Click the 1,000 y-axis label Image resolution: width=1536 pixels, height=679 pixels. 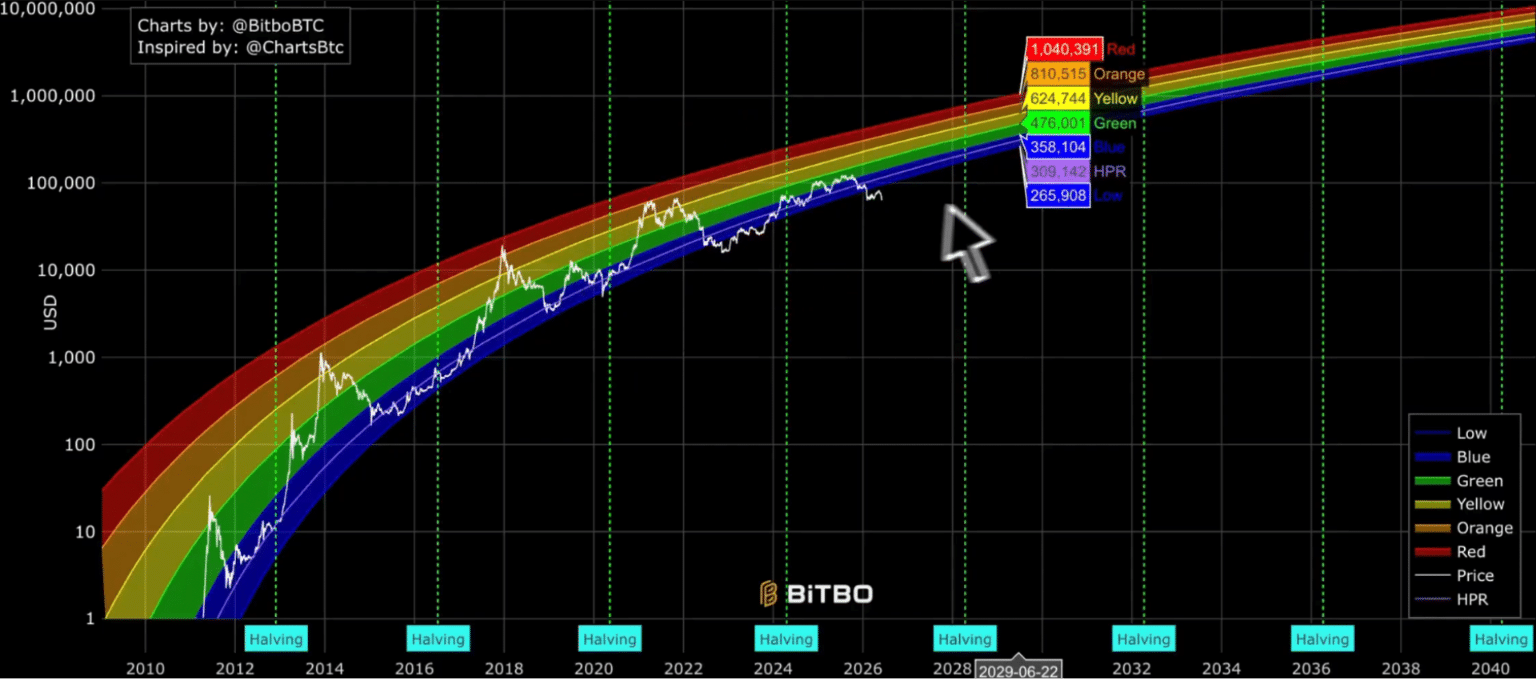coord(70,357)
